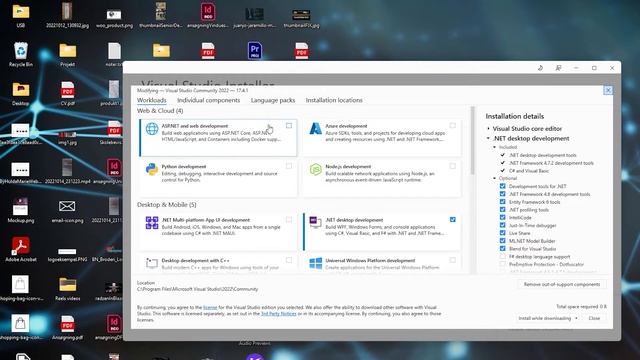Switch to the Workloads tab
Screen dimensions: 640x360
point(151,100)
